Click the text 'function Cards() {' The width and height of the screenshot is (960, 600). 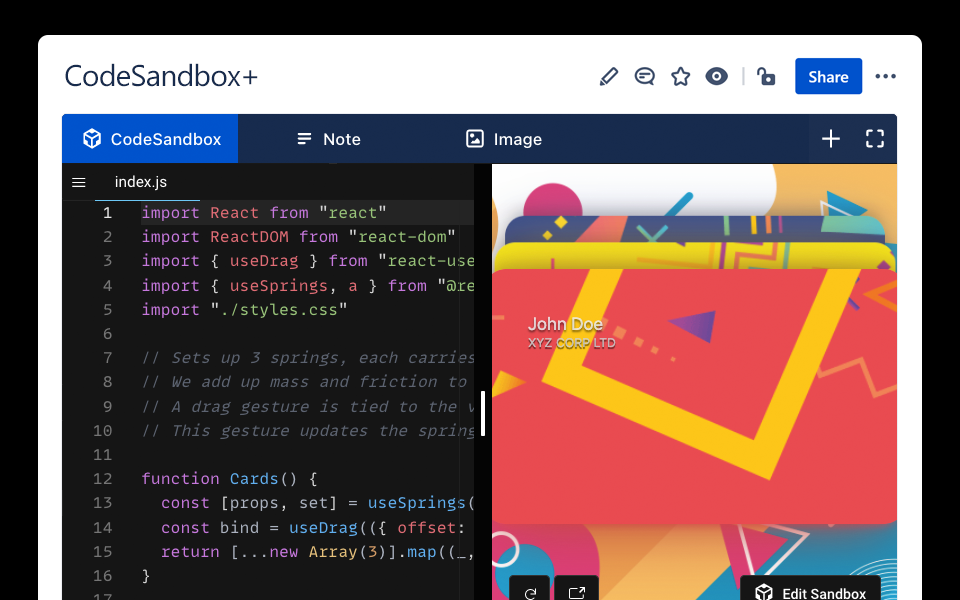tap(230, 479)
